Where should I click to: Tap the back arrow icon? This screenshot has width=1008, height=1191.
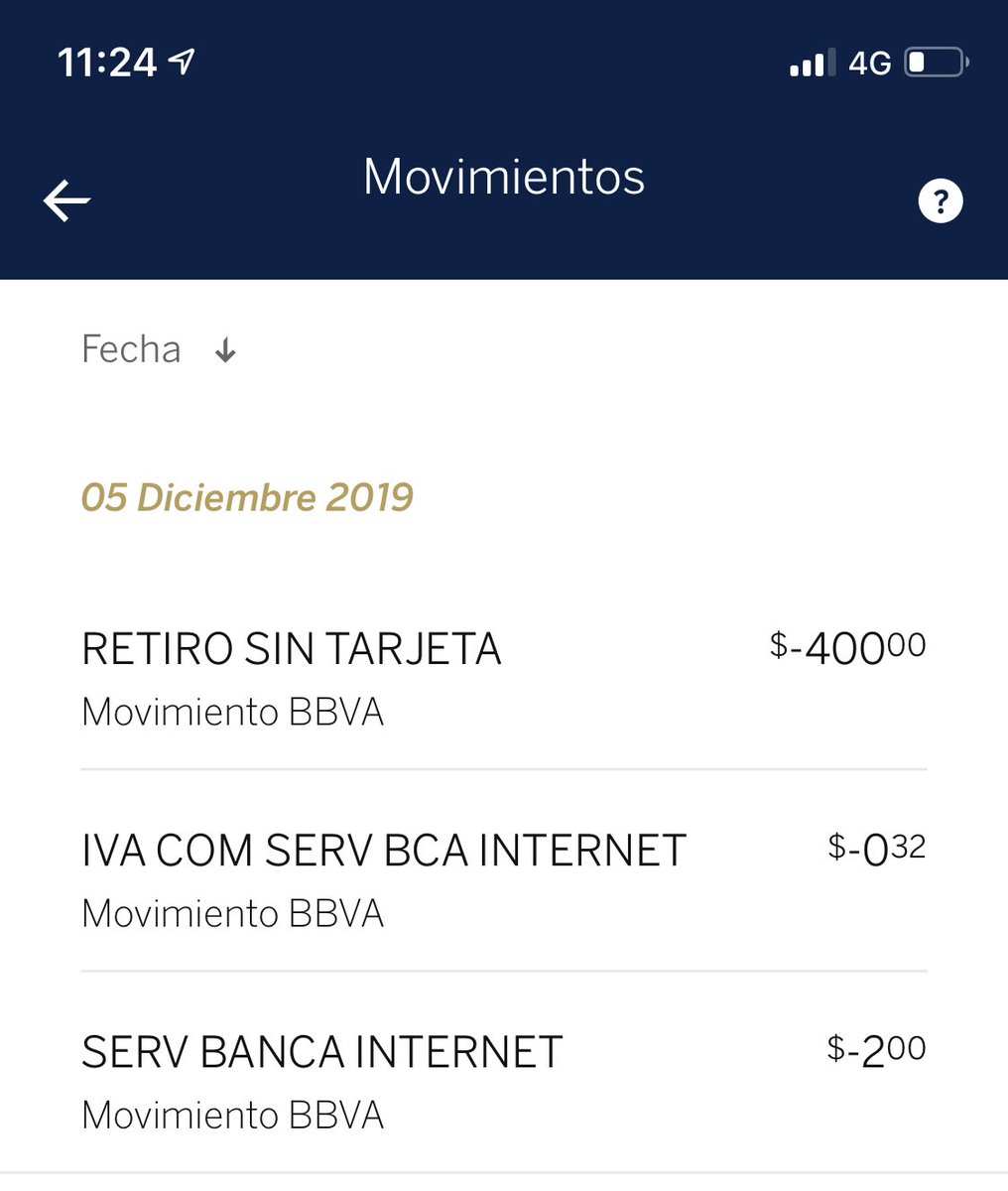[67, 201]
